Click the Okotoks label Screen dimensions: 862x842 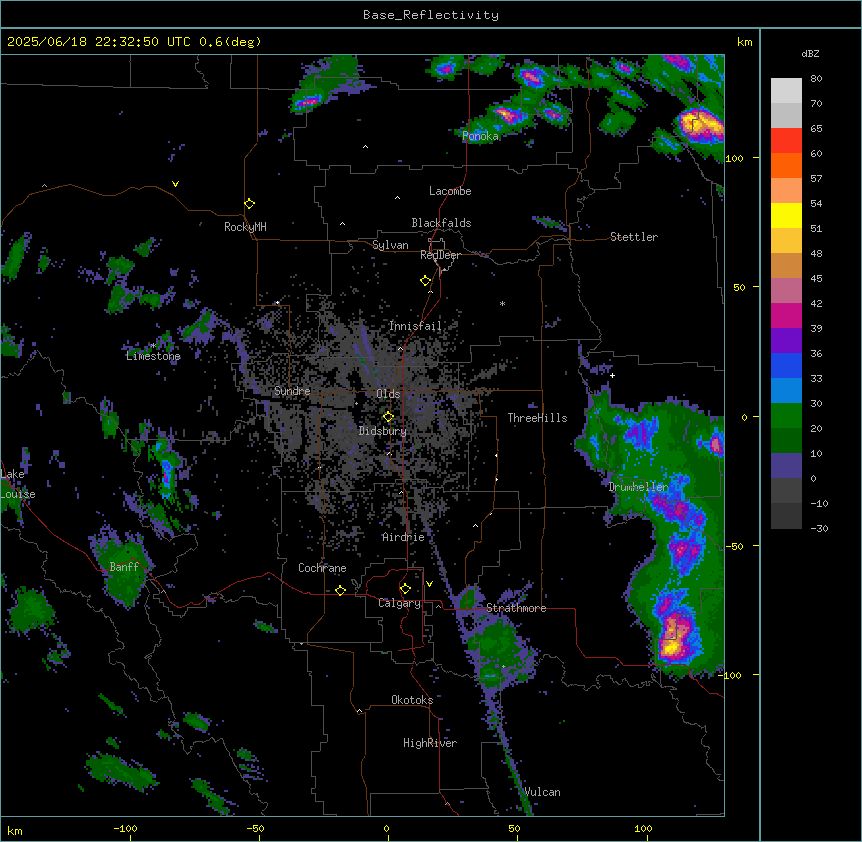point(412,700)
